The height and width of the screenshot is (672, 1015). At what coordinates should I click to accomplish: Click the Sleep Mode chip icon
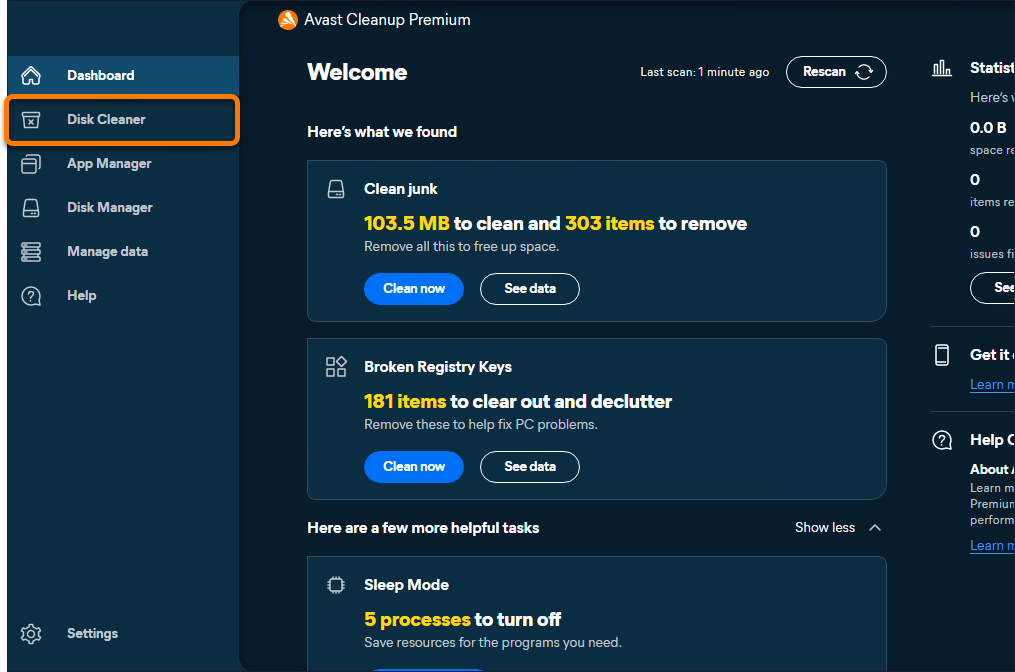pos(336,585)
